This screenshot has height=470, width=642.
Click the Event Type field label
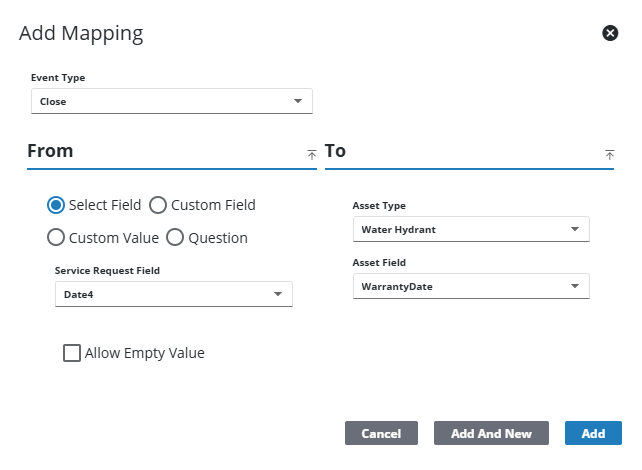pyautogui.click(x=58, y=77)
